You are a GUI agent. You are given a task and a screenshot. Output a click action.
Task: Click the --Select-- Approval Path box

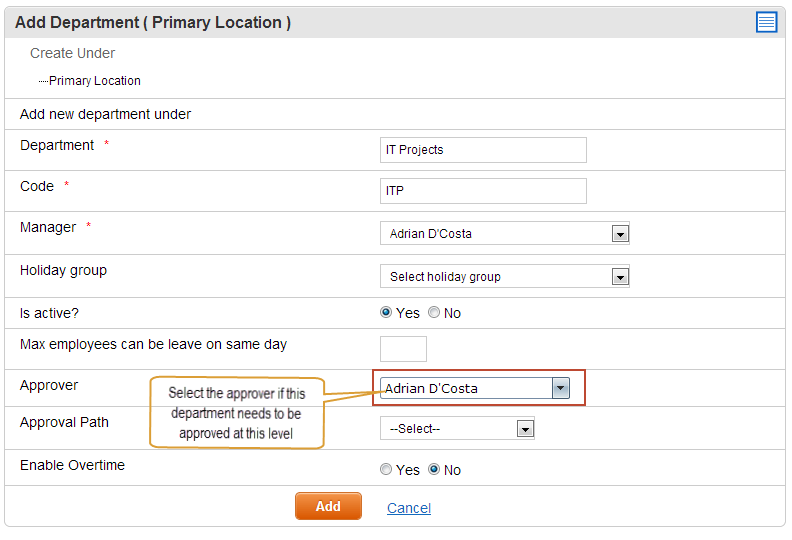(x=457, y=428)
